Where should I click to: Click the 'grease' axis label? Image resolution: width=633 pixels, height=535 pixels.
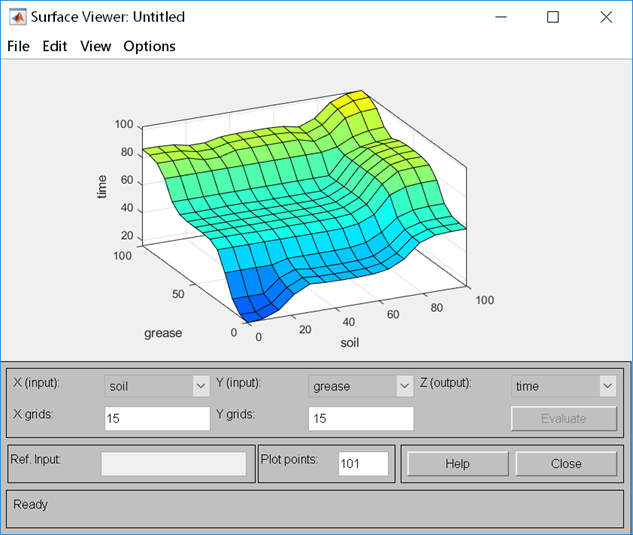point(163,333)
